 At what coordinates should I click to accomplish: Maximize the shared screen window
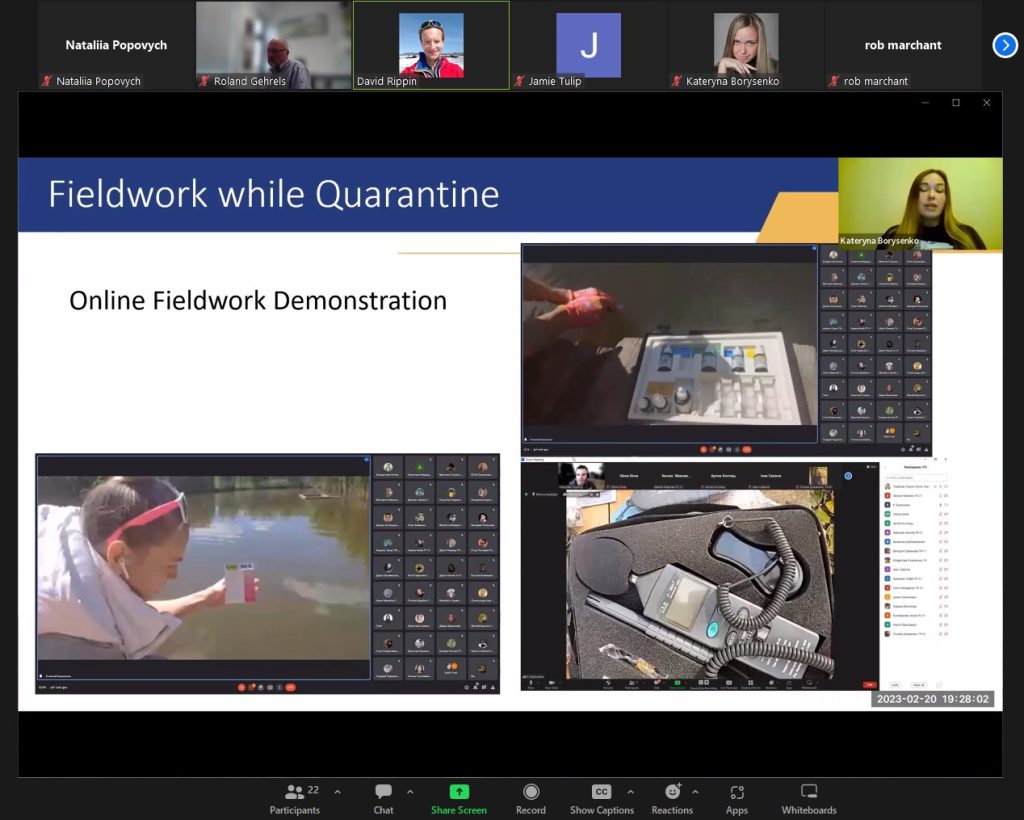955,103
